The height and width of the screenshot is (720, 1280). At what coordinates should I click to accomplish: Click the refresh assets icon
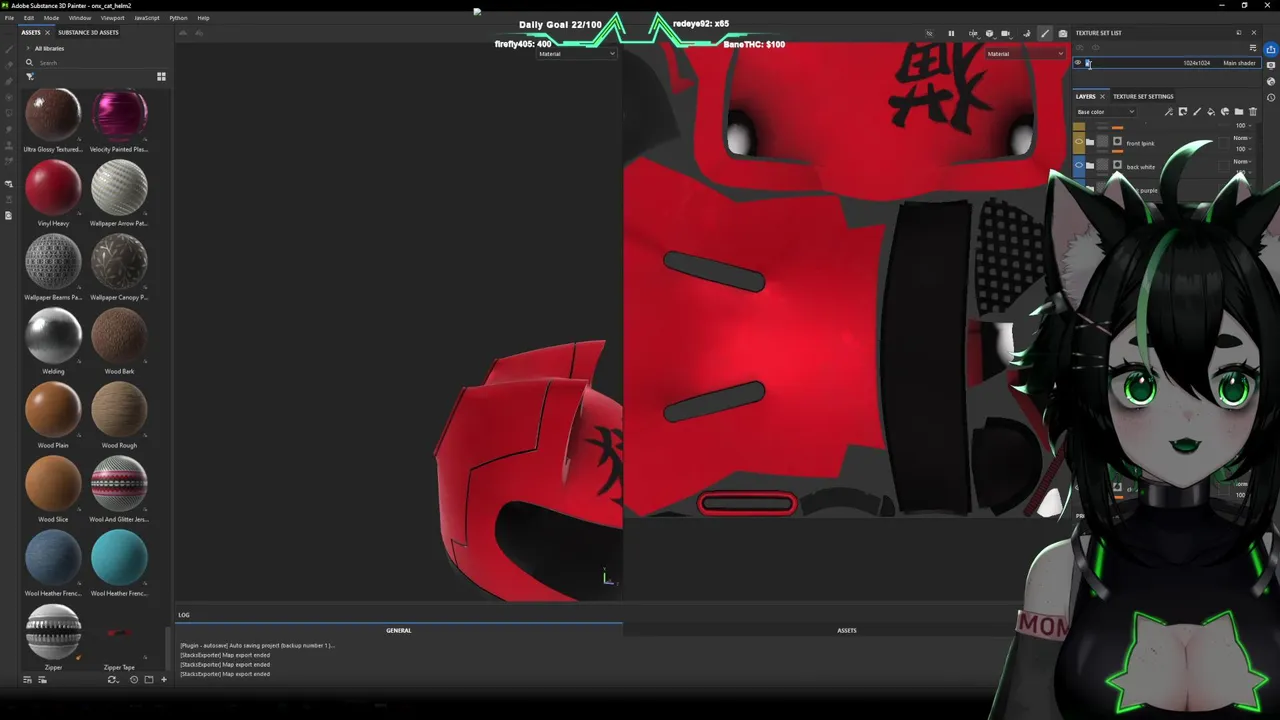pos(113,680)
